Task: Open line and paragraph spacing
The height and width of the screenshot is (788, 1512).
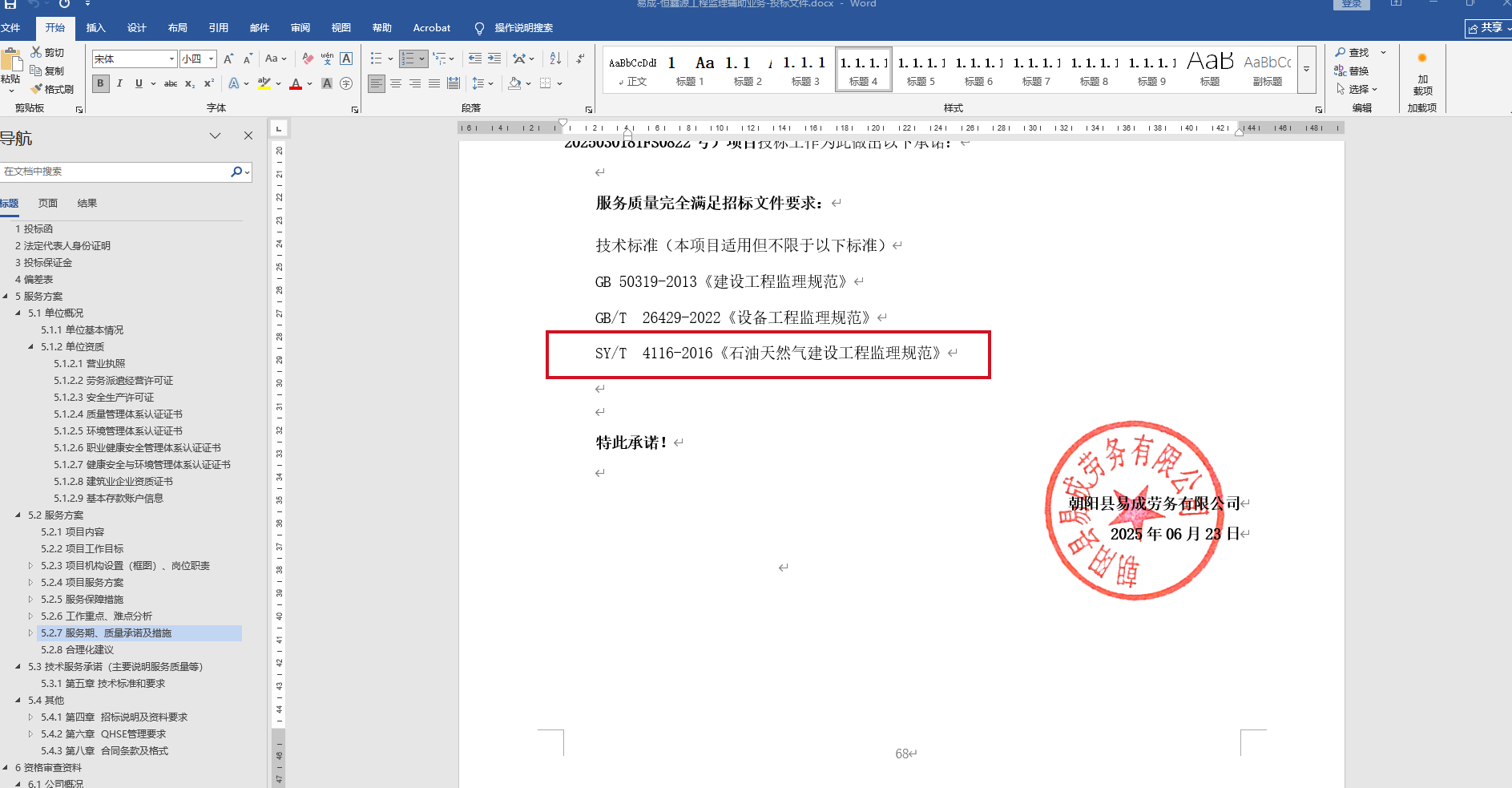Action: [478, 83]
